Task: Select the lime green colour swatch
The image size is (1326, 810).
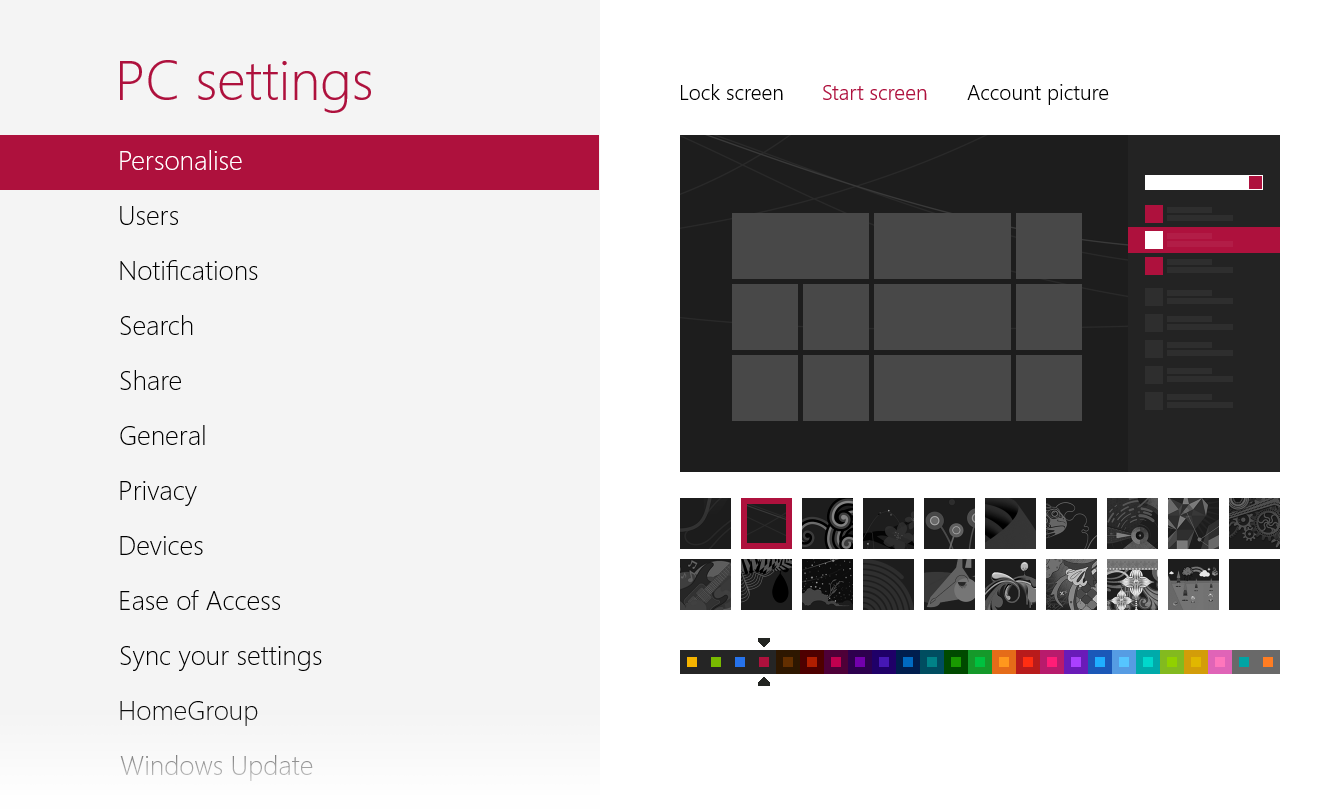Action: coord(1172,662)
